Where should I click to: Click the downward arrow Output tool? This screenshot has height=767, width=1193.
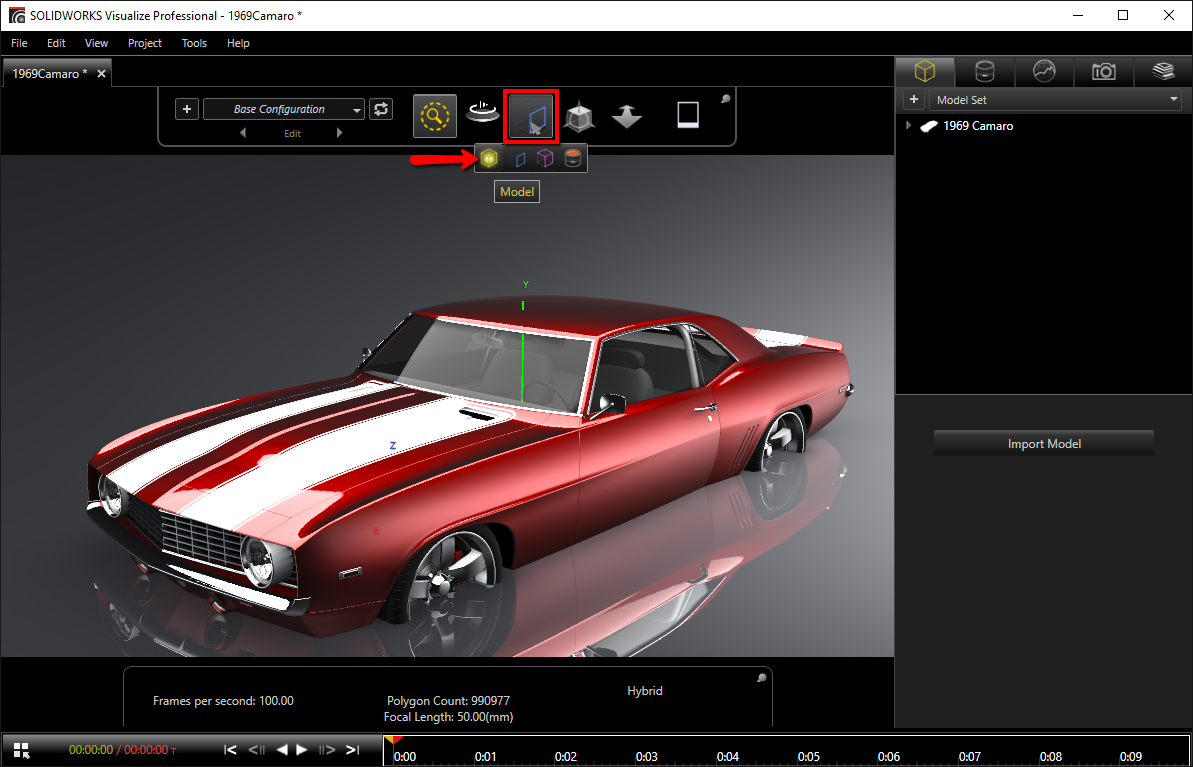point(627,116)
